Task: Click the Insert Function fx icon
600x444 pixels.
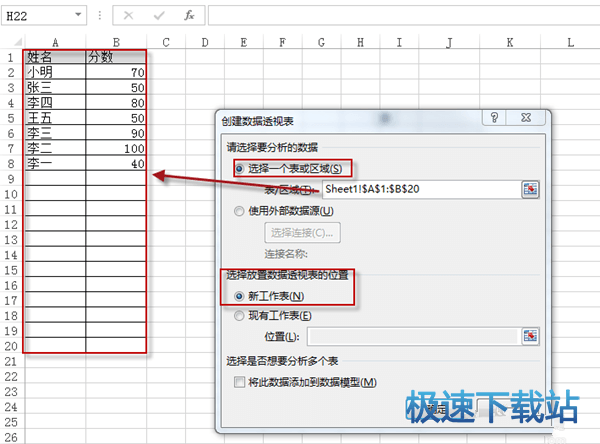Action: (x=189, y=15)
